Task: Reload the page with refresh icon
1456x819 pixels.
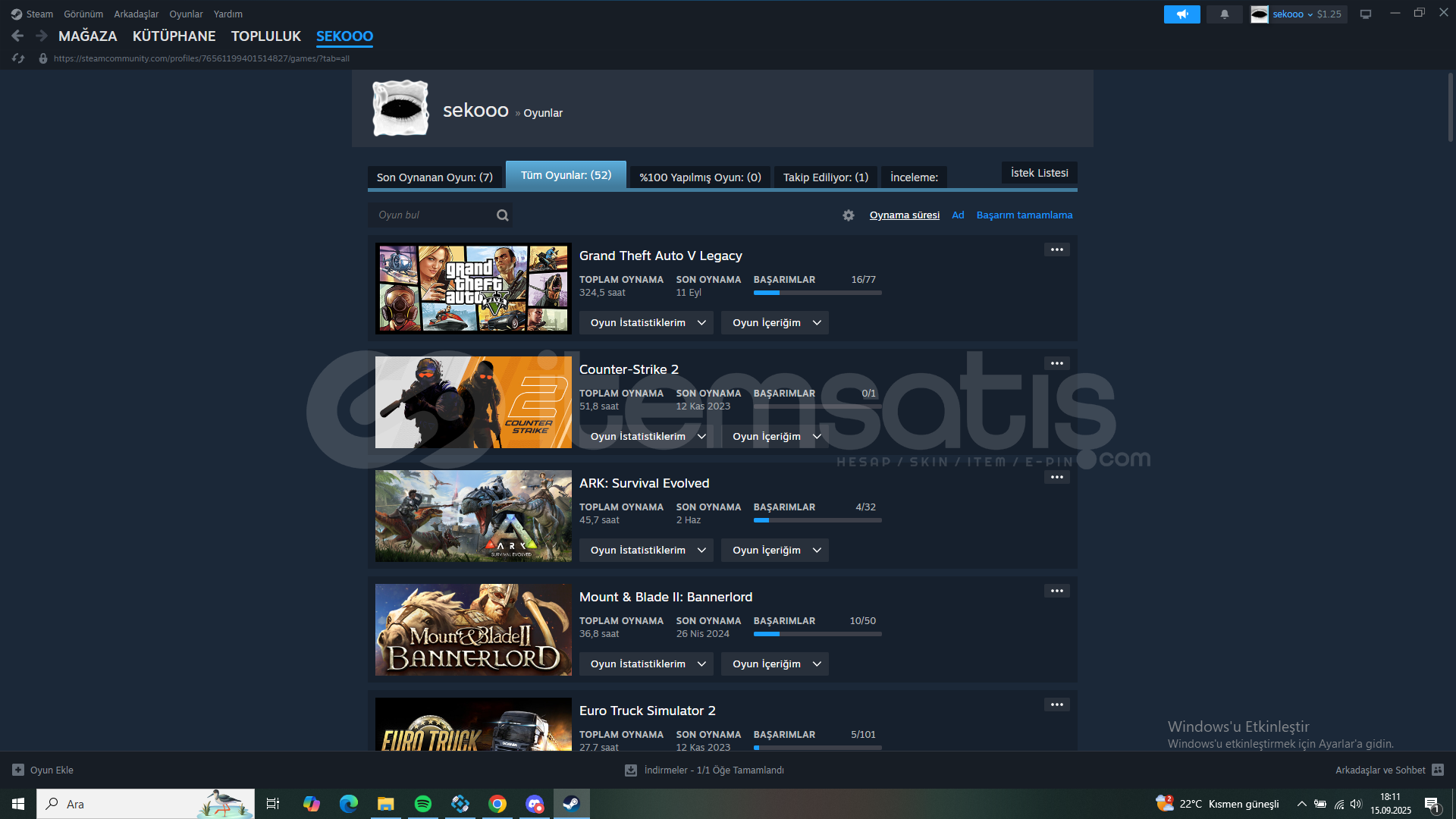Action: 18,58
